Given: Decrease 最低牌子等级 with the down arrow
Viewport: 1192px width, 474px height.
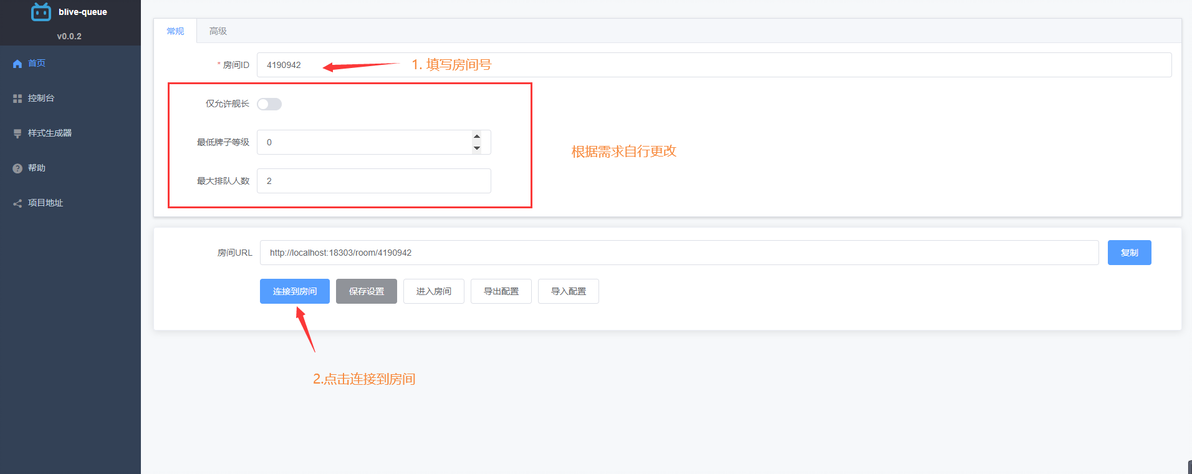Looking at the screenshot, I should pyautogui.click(x=477, y=148).
